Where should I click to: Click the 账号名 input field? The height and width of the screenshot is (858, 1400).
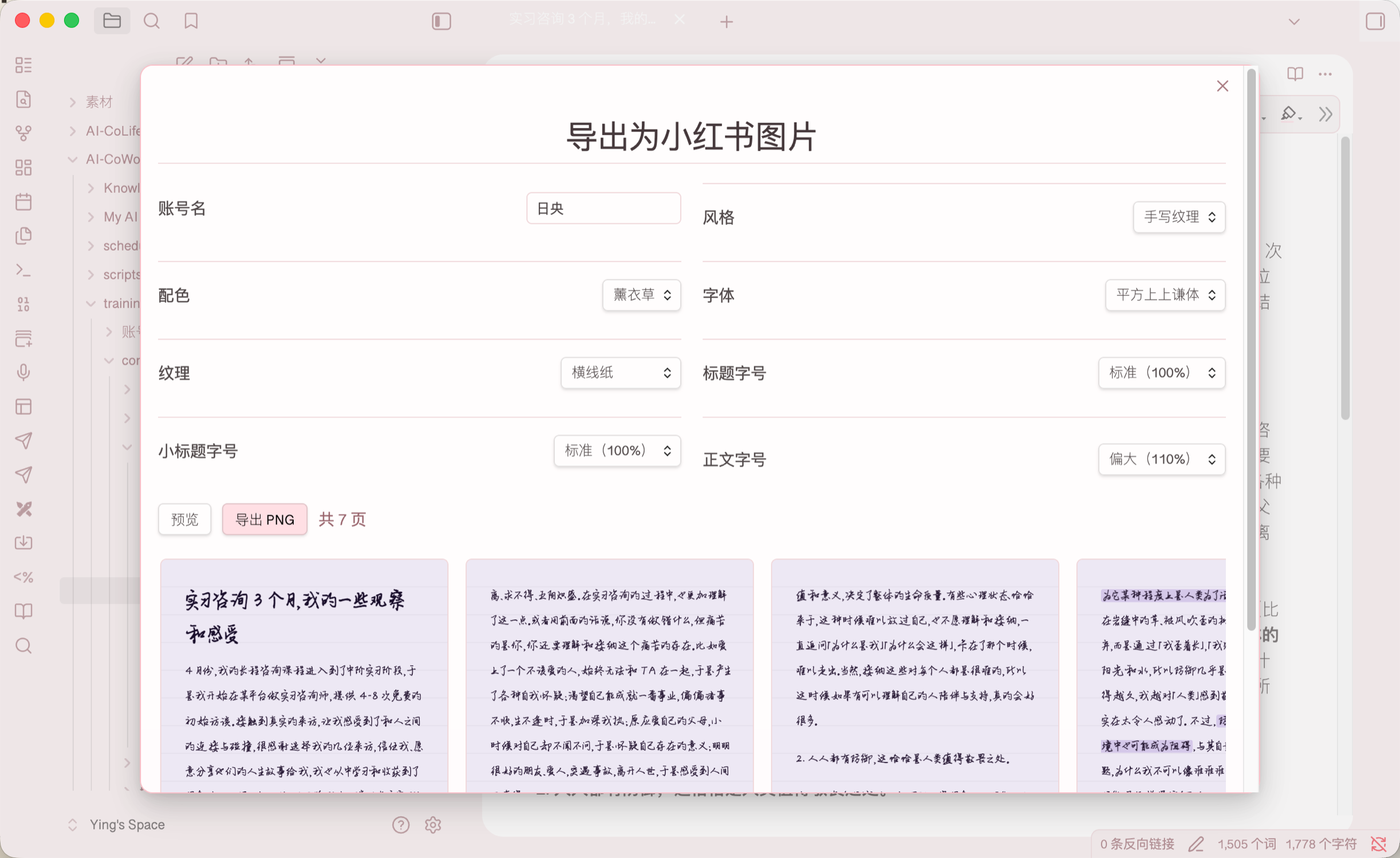point(604,208)
